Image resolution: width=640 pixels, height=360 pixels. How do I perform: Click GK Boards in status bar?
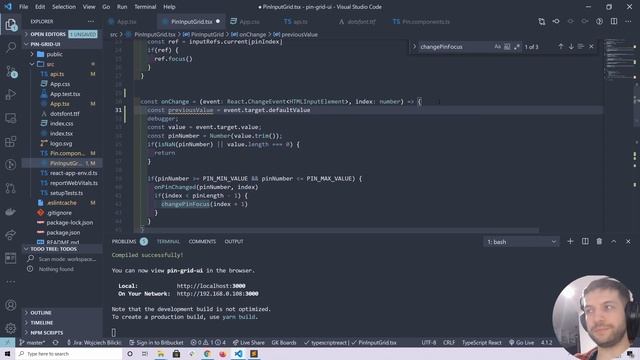284,342
